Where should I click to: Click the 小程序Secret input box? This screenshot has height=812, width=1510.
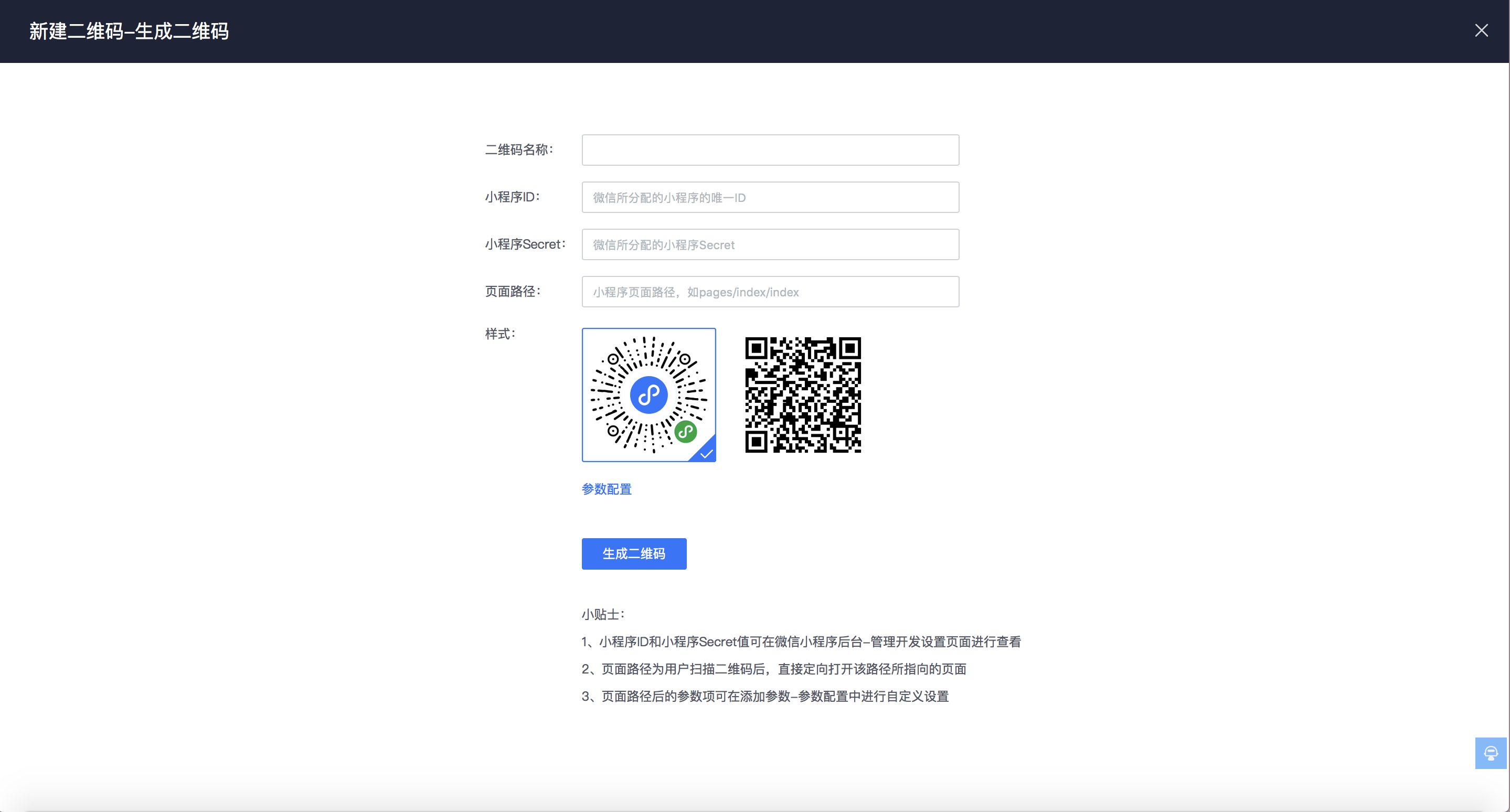[x=770, y=244]
